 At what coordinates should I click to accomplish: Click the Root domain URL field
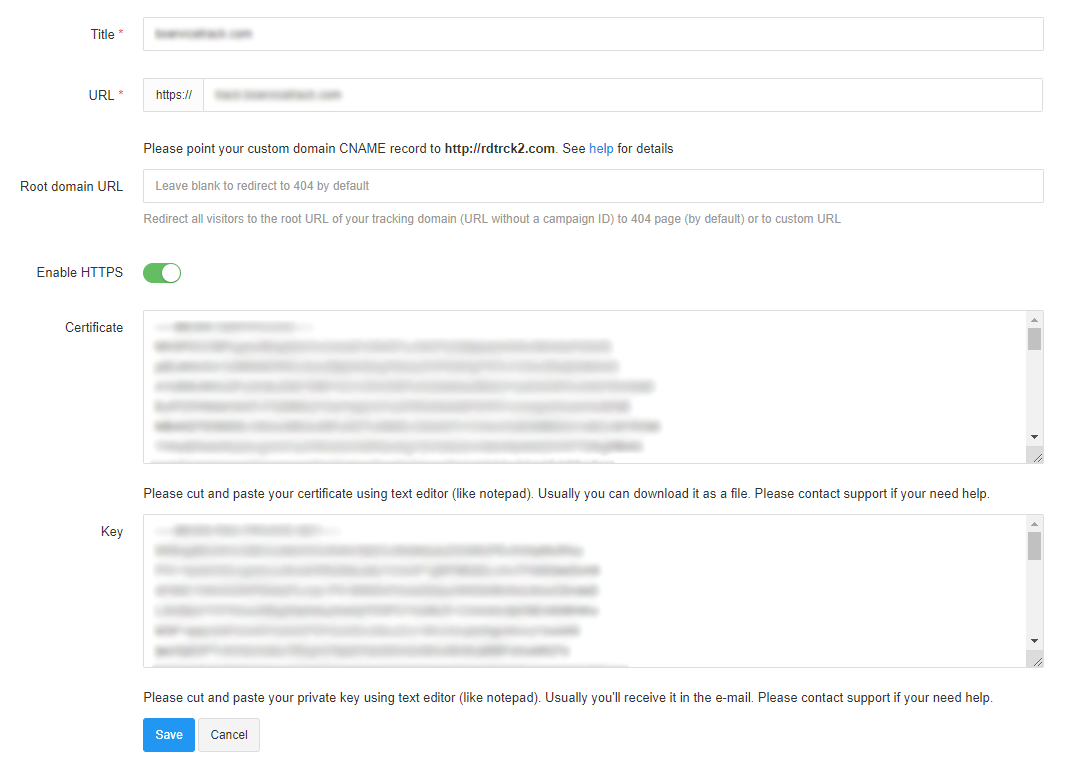pyautogui.click(x=593, y=186)
